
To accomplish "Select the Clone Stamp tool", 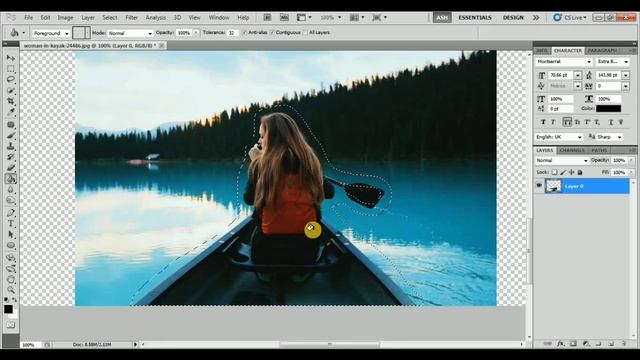I will [11, 146].
